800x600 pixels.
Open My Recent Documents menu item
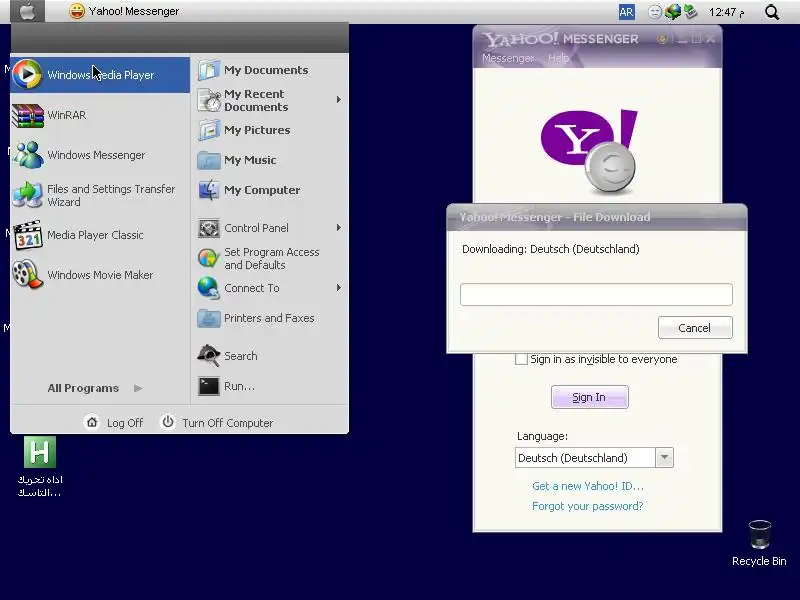269,100
